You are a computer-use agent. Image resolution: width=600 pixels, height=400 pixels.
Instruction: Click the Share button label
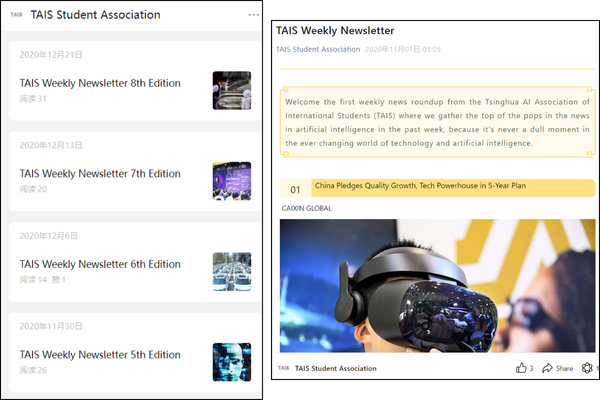(x=564, y=368)
